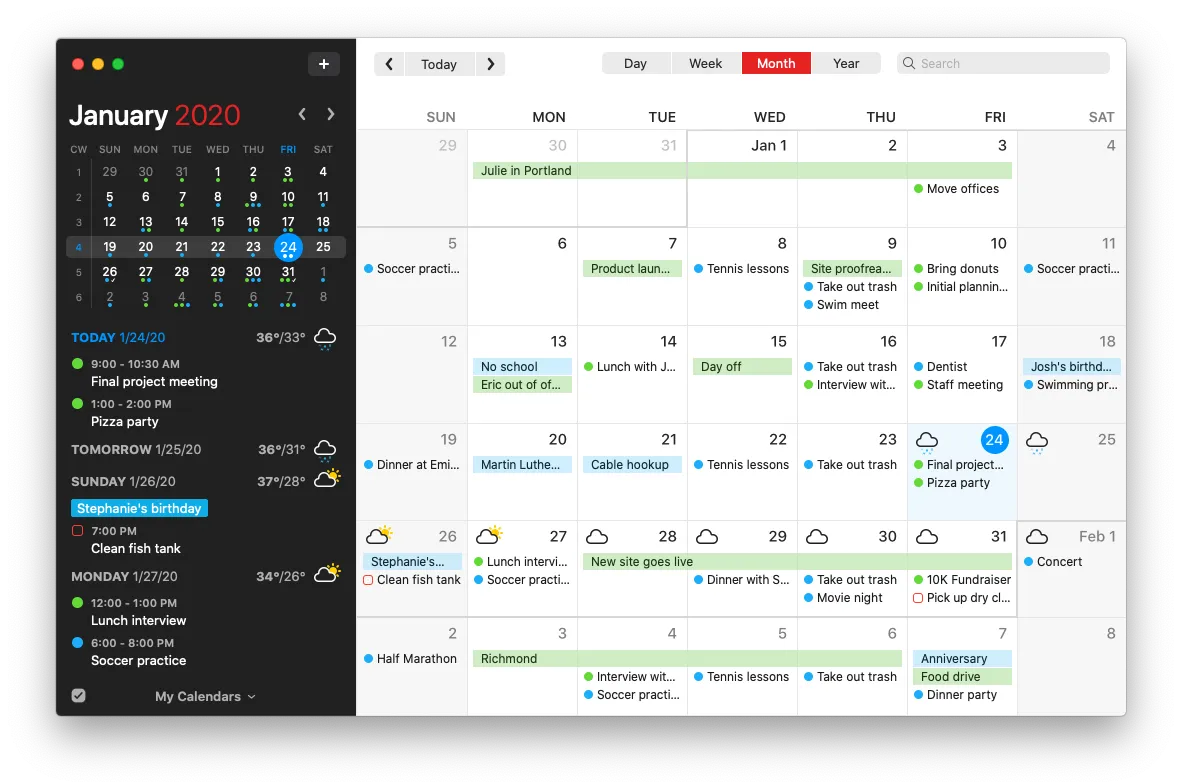Go to next month in main toolbar
The width and height of the screenshot is (1182, 782).
pos(490,64)
